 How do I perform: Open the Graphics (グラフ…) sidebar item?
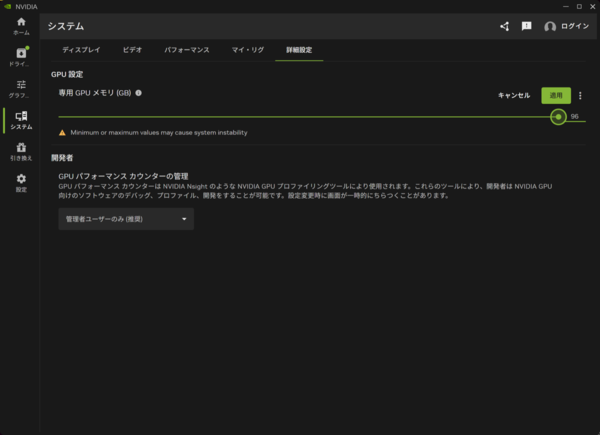click(x=21, y=89)
